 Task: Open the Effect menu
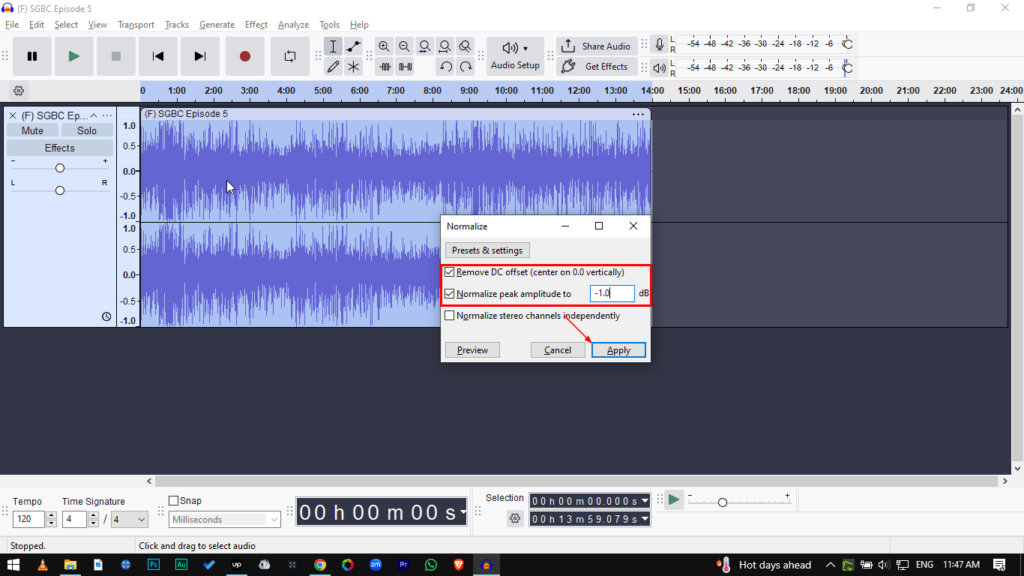point(256,25)
